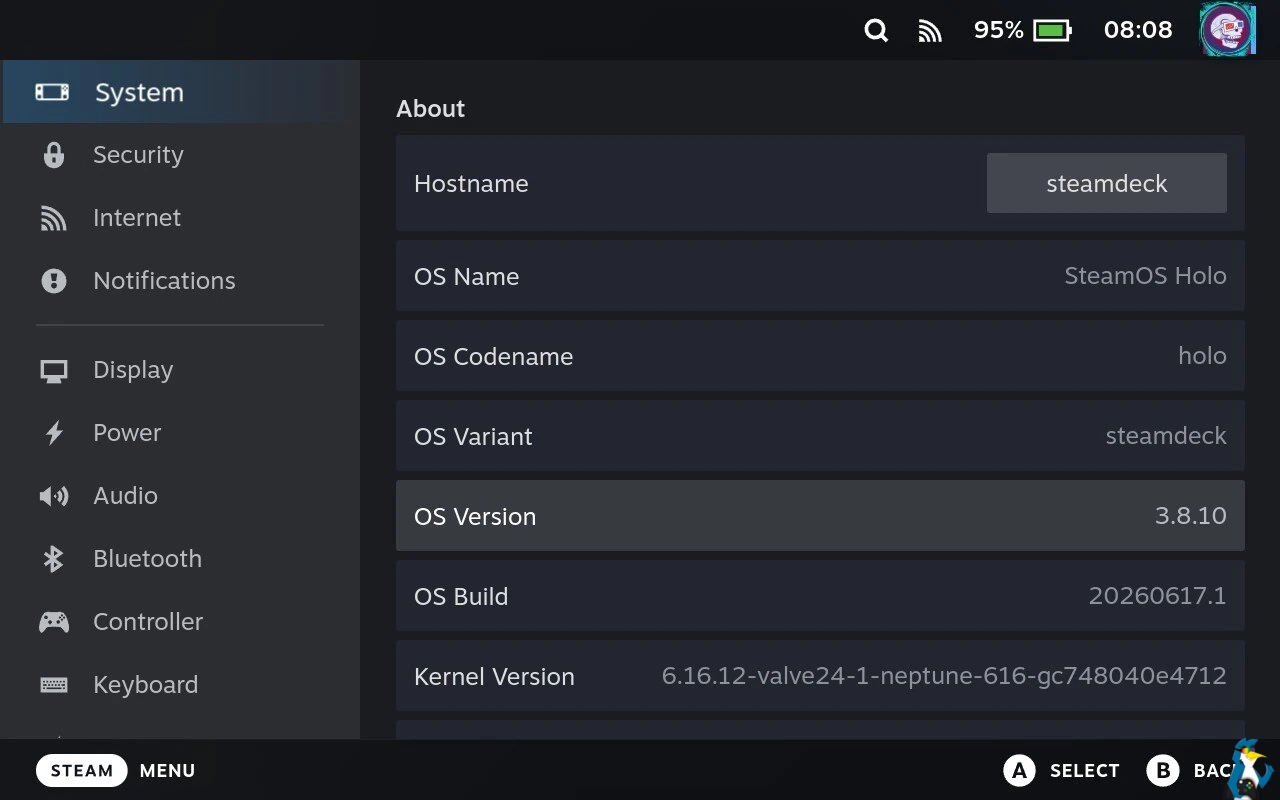Click the 95% battery percentage
This screenshot has height=800, width=1280.
click(x=999, y=30)
